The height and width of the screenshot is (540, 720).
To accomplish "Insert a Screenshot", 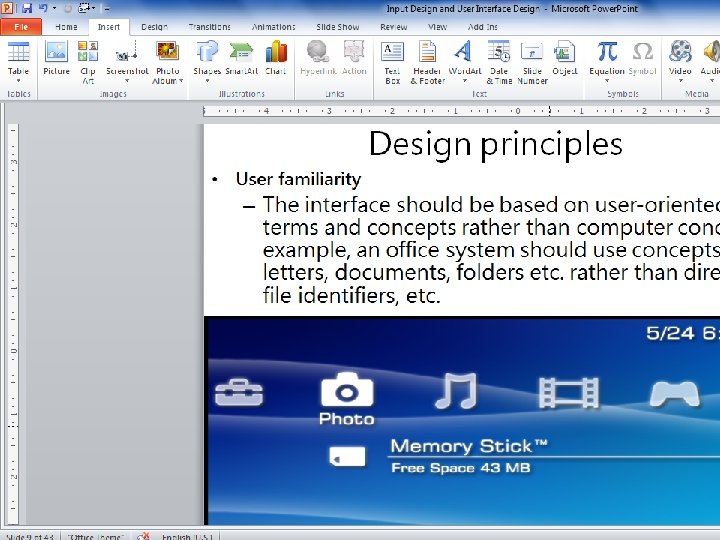I will [127, 57].
